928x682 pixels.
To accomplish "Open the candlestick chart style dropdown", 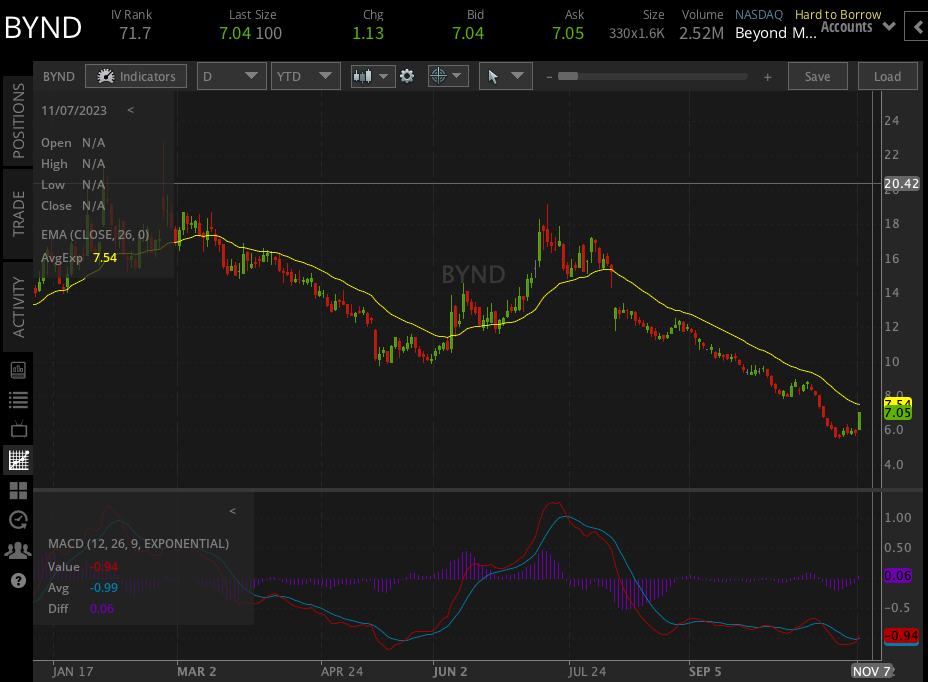I will [x=372, y=76].
